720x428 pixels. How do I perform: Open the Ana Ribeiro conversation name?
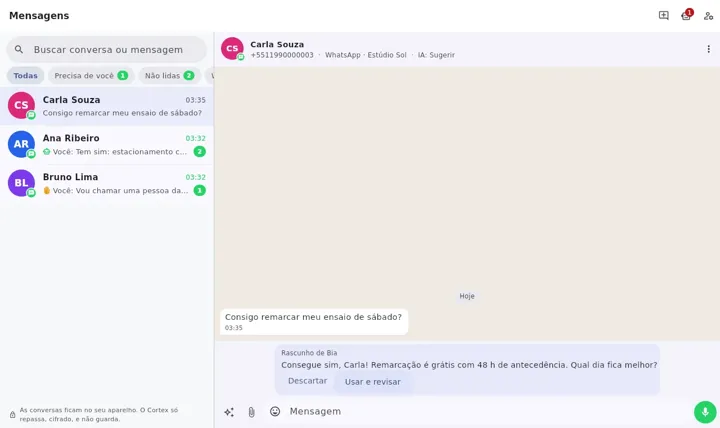click(x=71, y=138)
